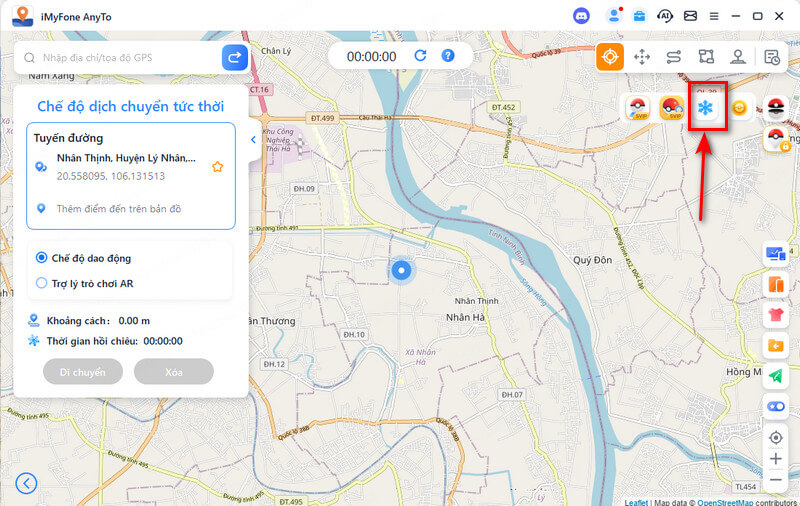The height and width of the screenshot is (506, 800).
Task: Favorite the Nhân Thịnh location star
Action: [x=217, y=167]
